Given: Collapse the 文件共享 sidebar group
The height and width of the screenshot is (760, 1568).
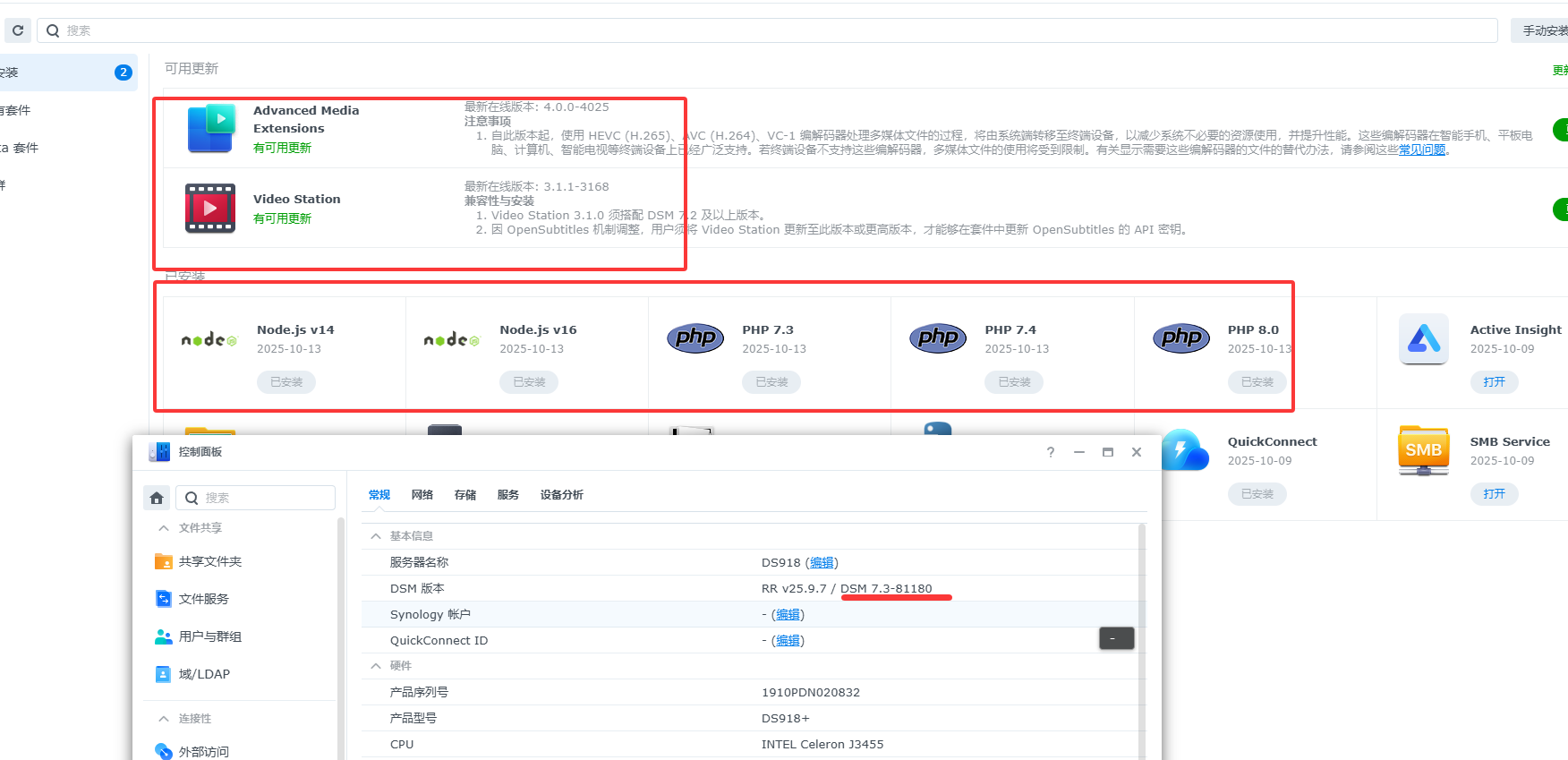Looking at the screenshot, I should (164, 528).
